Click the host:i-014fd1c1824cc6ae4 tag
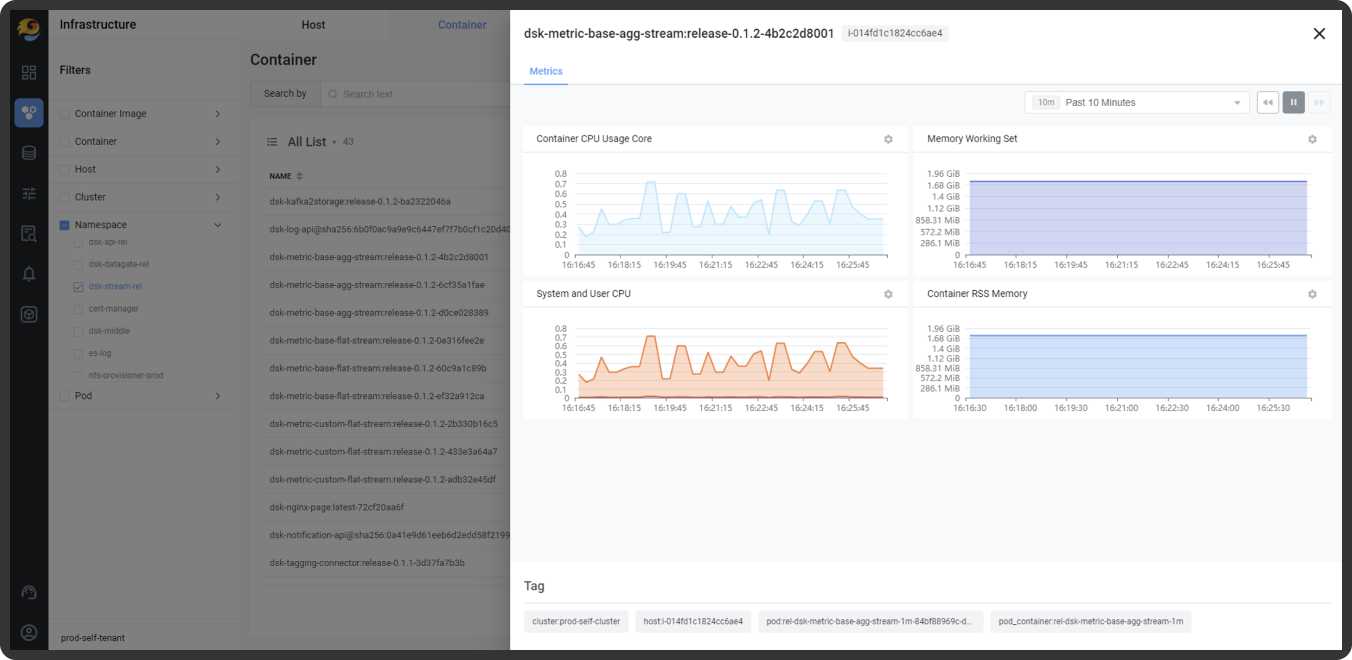1352x660 pixels. tap(693, 621)
